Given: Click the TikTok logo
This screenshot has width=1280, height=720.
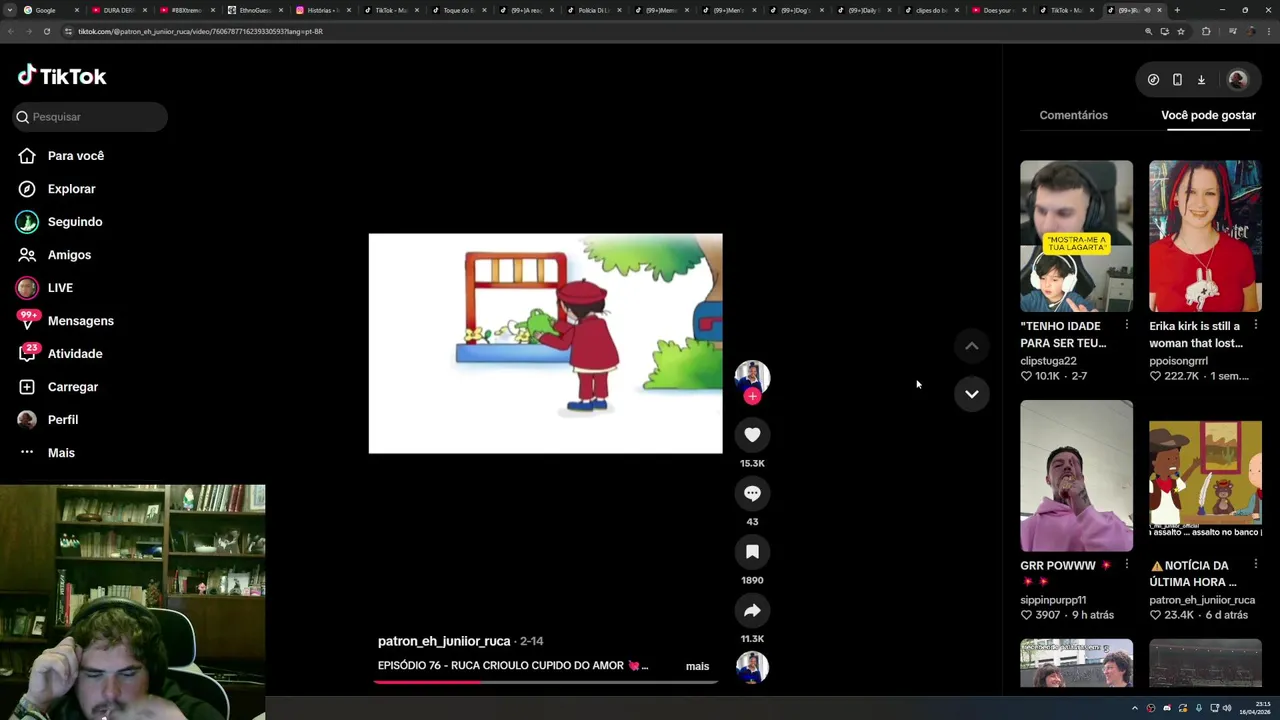Looking at the screenshot, I should pyautogui.click(x=62, y=76).
